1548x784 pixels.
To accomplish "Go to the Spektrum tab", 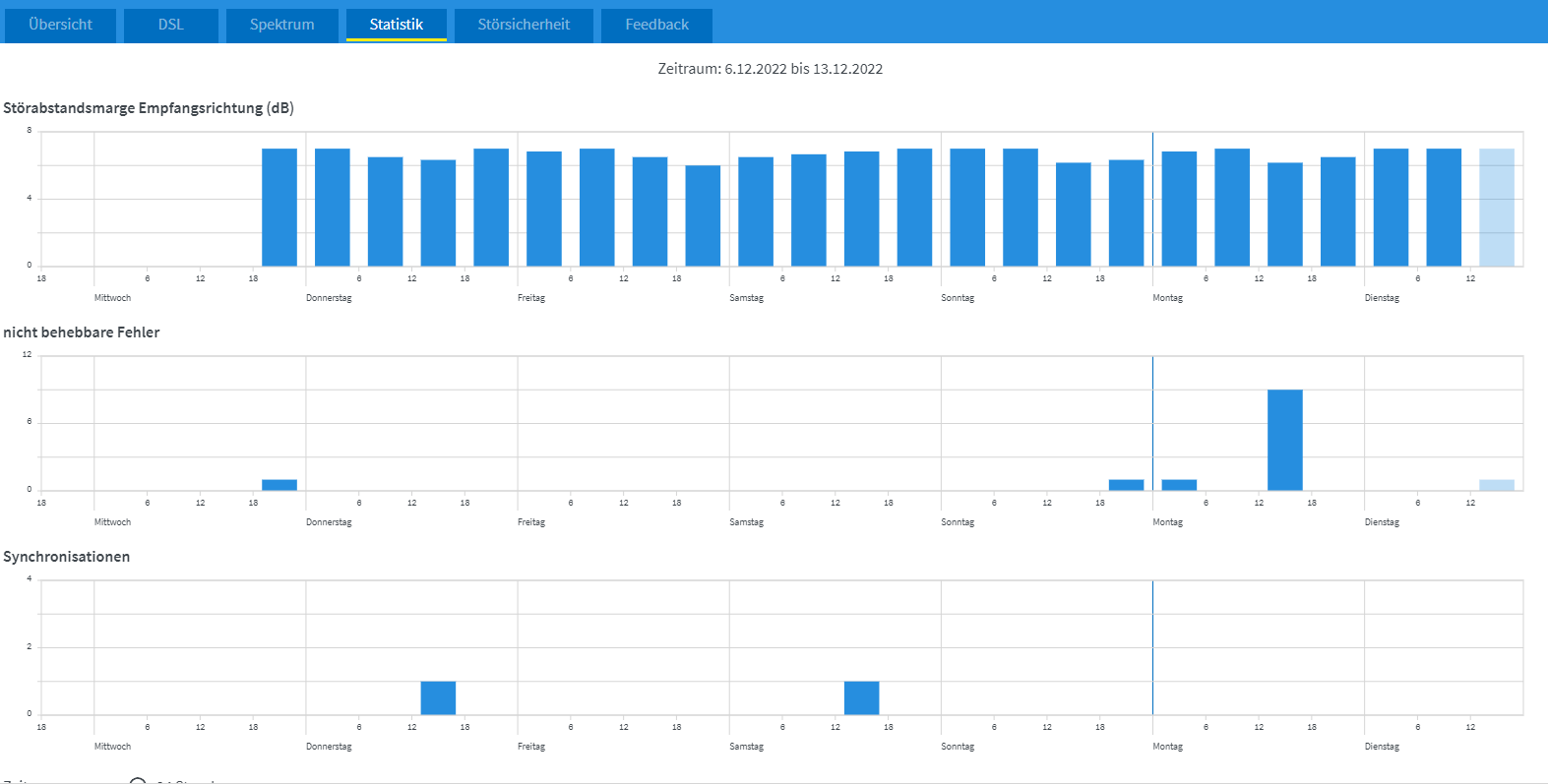I will (x=282, y=25).
